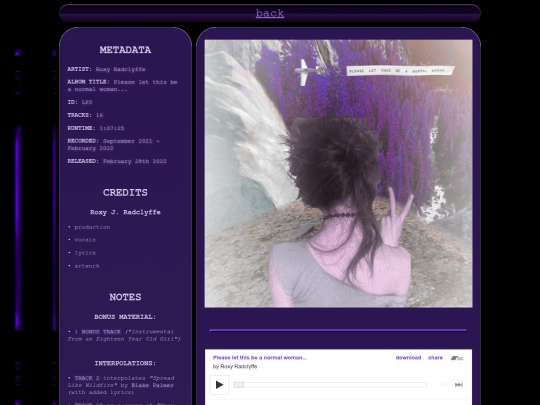
Task: Seek along the player progress bar
Action: pyautogui.click(x=330, y=385)
